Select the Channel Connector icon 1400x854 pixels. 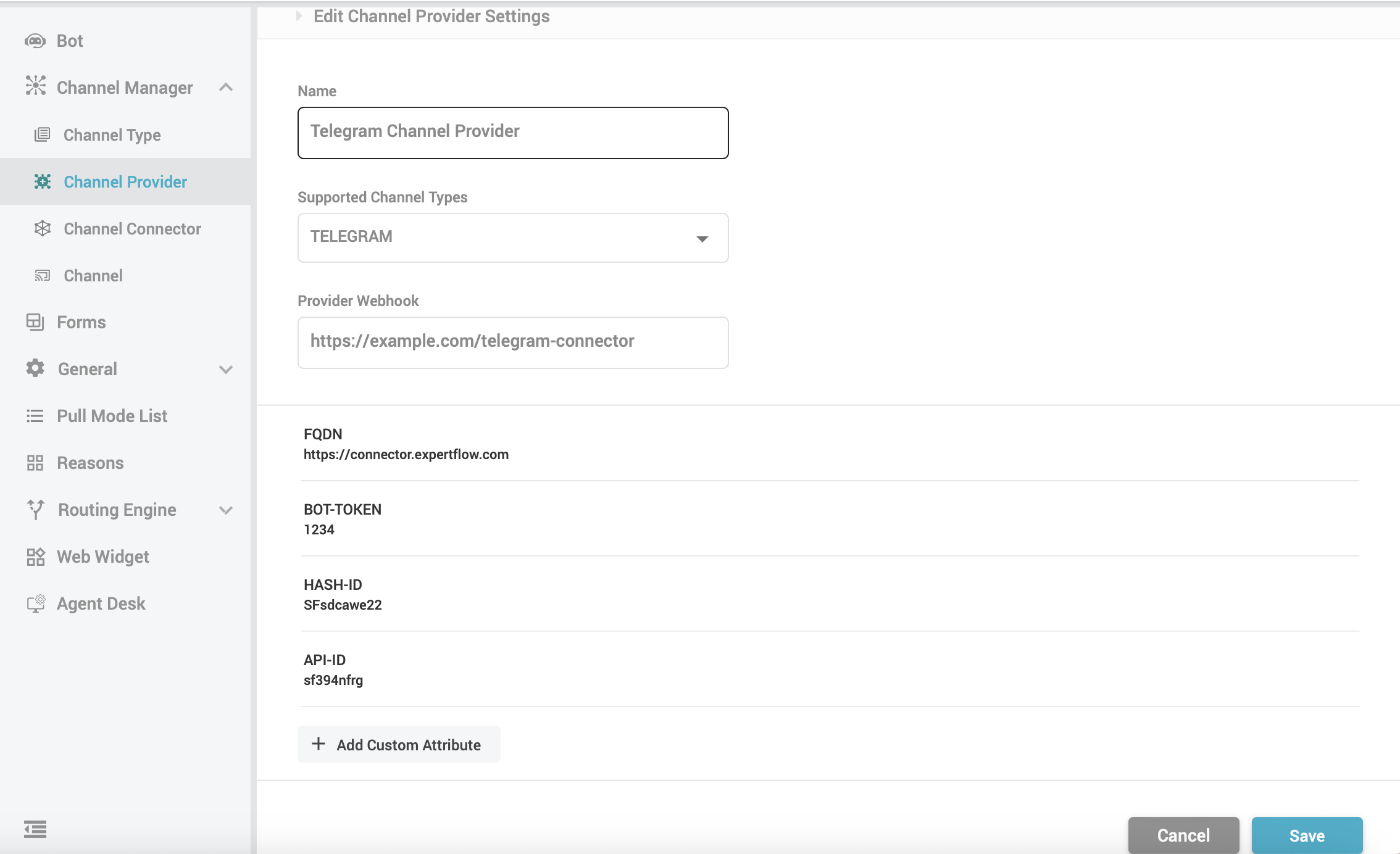[42, 228]
